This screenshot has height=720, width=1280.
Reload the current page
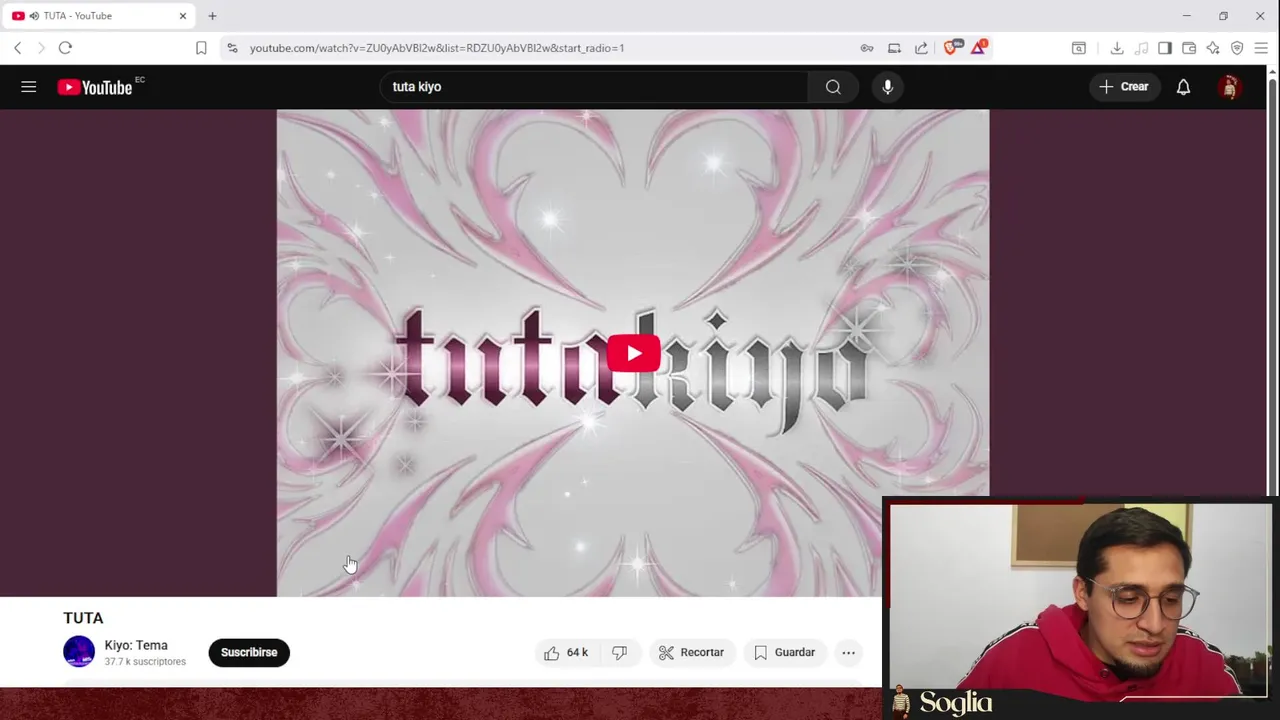(x=65, y=48)
